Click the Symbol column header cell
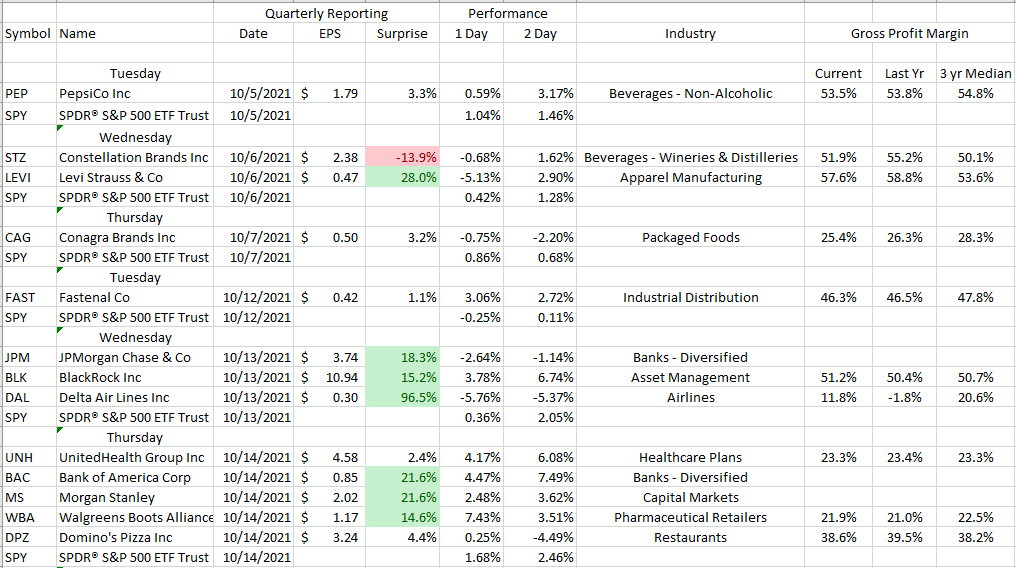Screen dimensions: 1016x568 coord(28,33)
